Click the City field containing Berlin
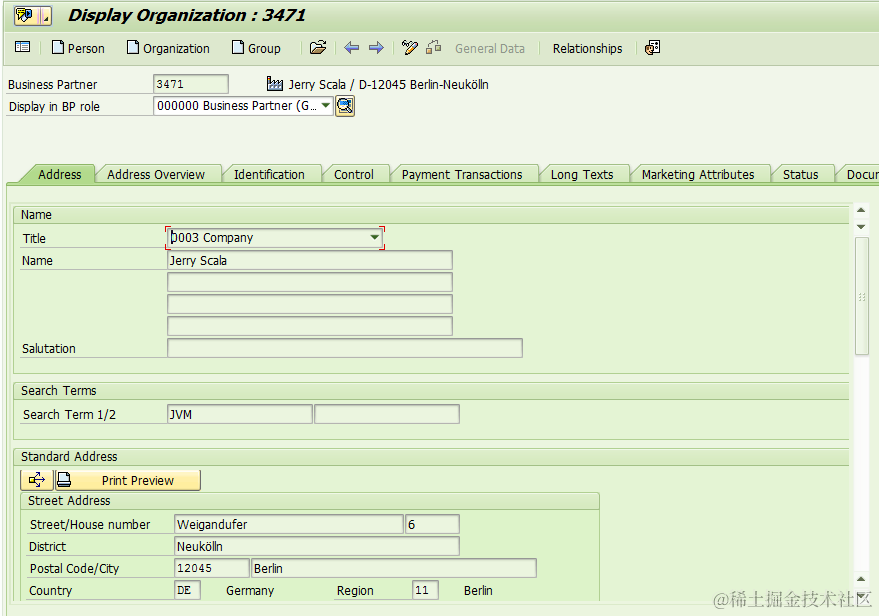The width and height of the screenshot is (879, 616). click(394, 568)
